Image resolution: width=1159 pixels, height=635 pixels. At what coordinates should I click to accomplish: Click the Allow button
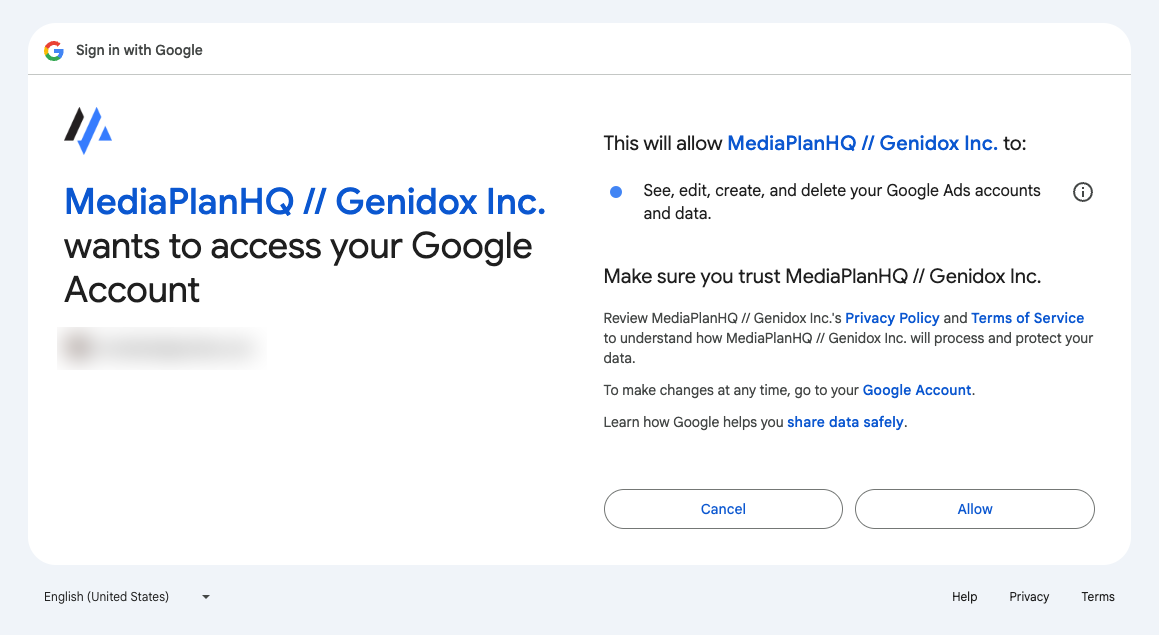coord(974,509)
